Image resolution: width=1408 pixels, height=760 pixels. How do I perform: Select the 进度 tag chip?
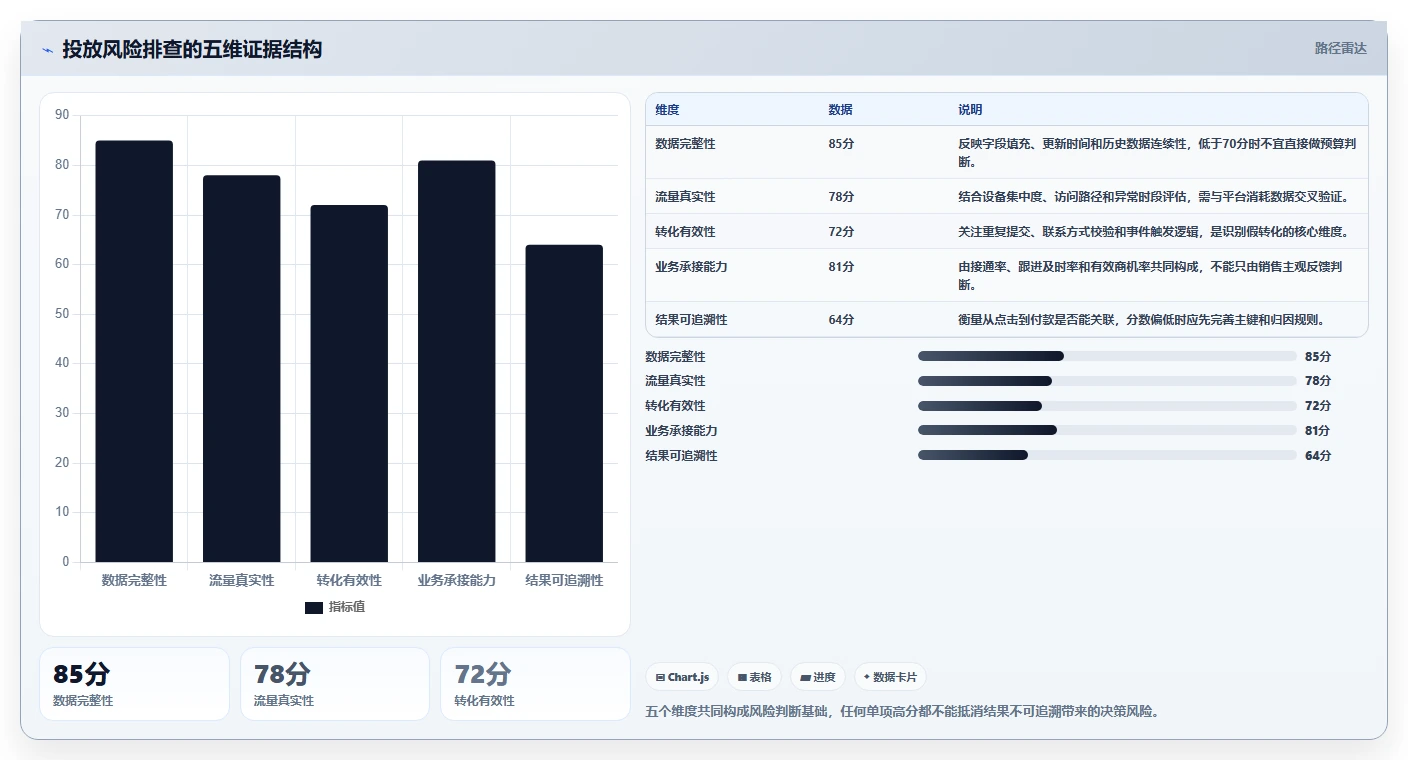click(x=818, y=677)
